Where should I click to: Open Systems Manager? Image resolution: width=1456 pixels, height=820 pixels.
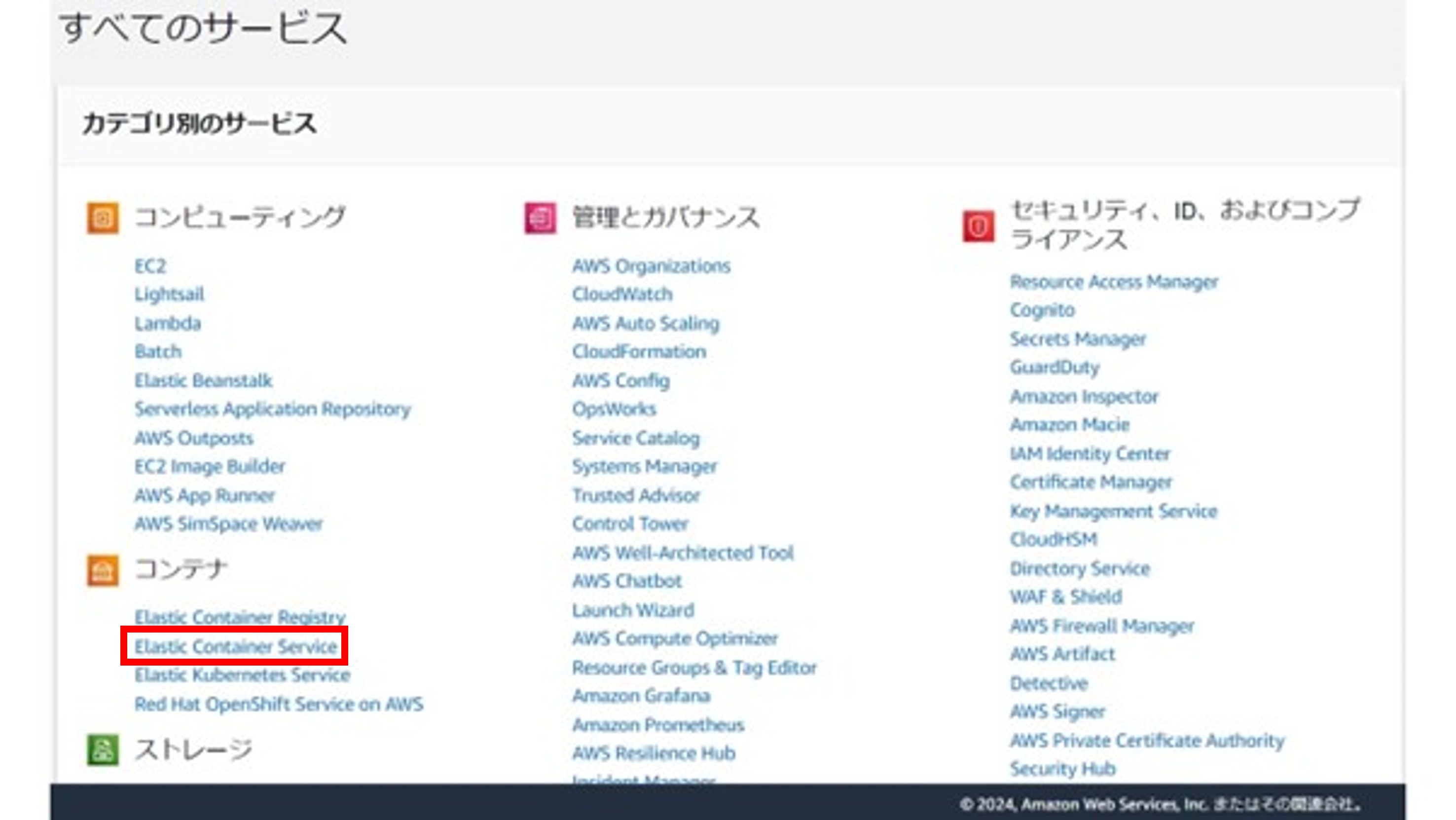[644, 467]
